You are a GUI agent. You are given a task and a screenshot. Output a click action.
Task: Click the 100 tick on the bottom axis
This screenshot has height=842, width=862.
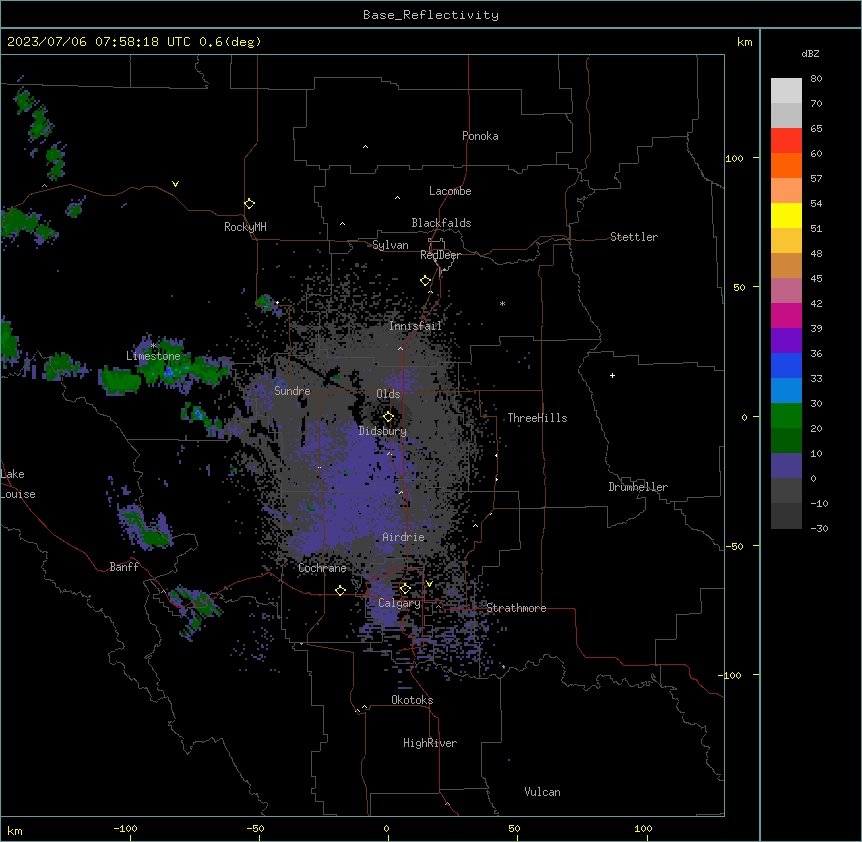tap(643, 828)
